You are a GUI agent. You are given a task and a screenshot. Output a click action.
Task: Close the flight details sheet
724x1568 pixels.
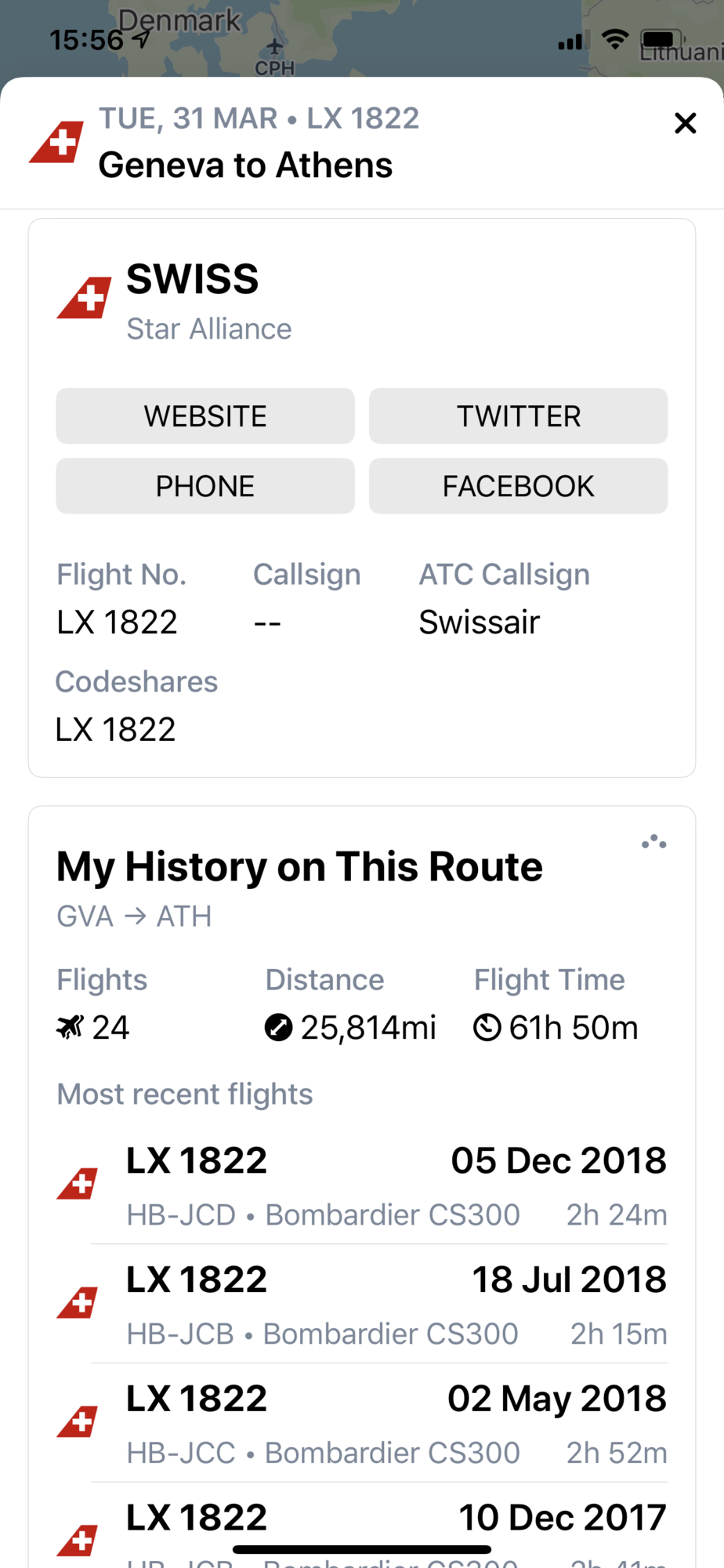click(685, 123)
